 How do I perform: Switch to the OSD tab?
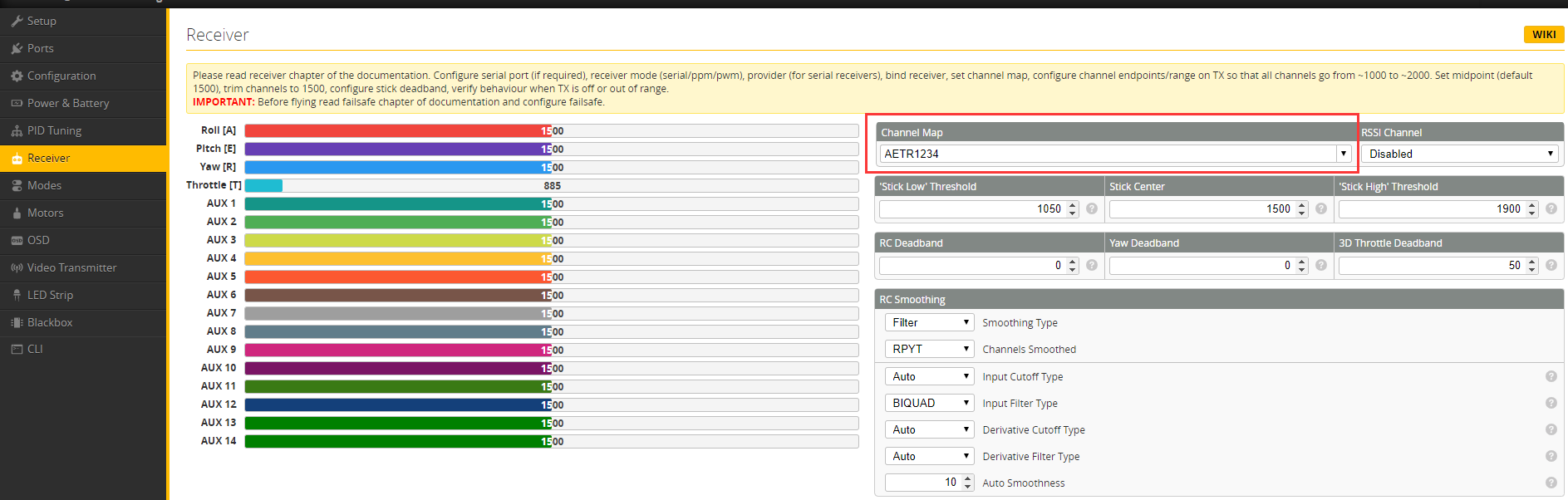38,240
